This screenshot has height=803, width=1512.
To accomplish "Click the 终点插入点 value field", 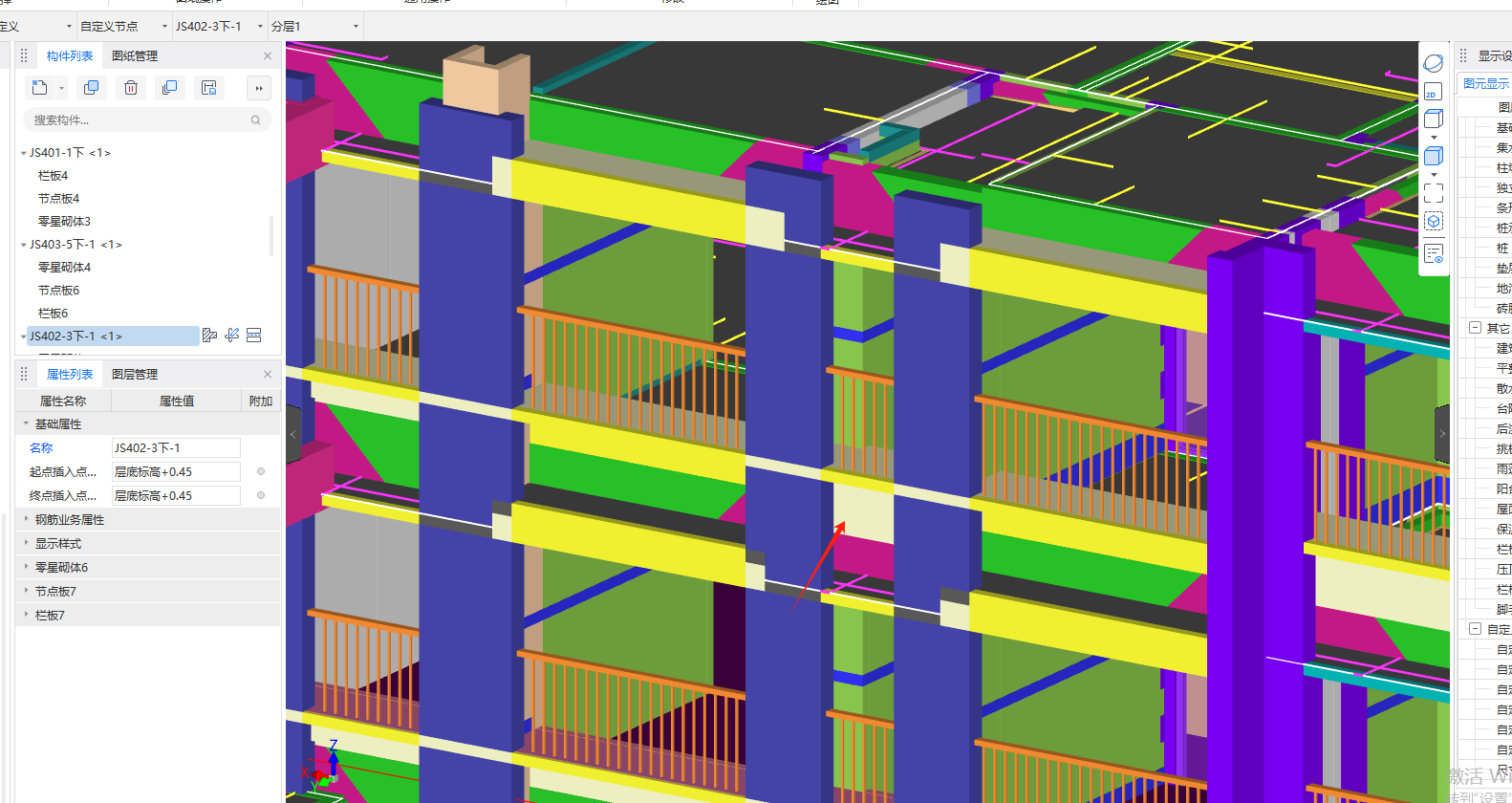I will [x=176, y=496].
